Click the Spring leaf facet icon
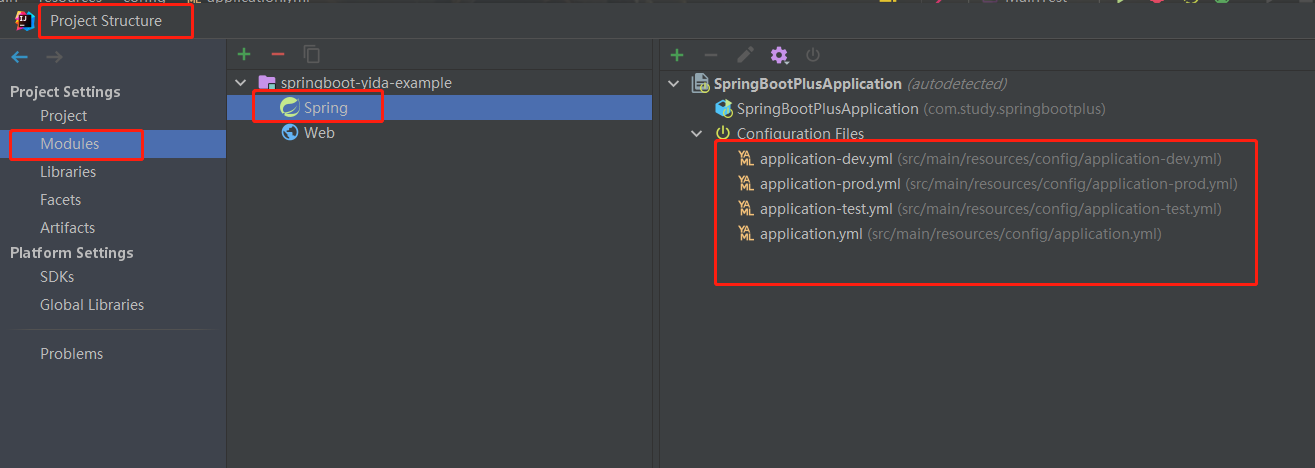Screen dimensions: 1315x468 point(289,107)
